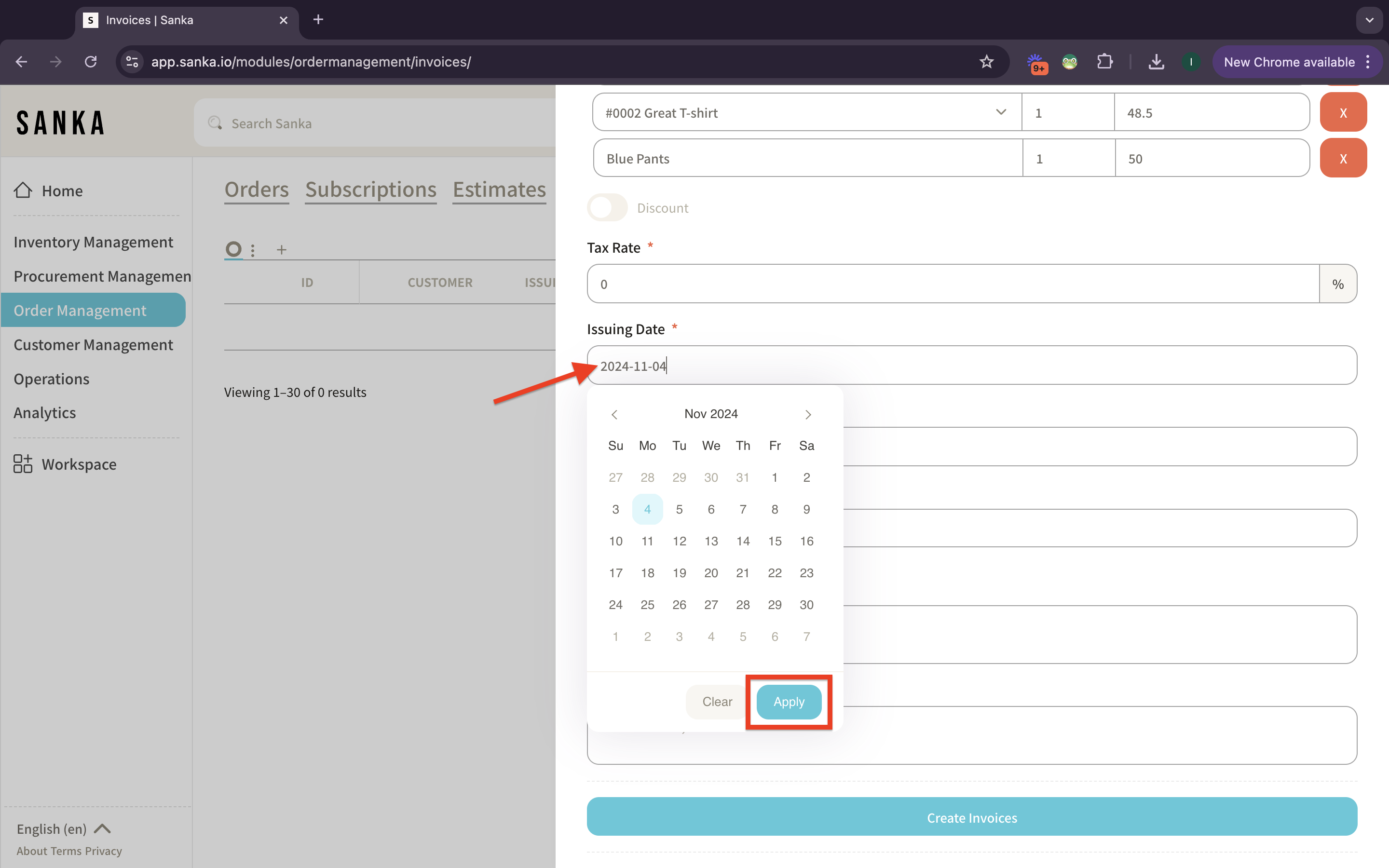Click the Sanka home logo icon

pos(59,123)
